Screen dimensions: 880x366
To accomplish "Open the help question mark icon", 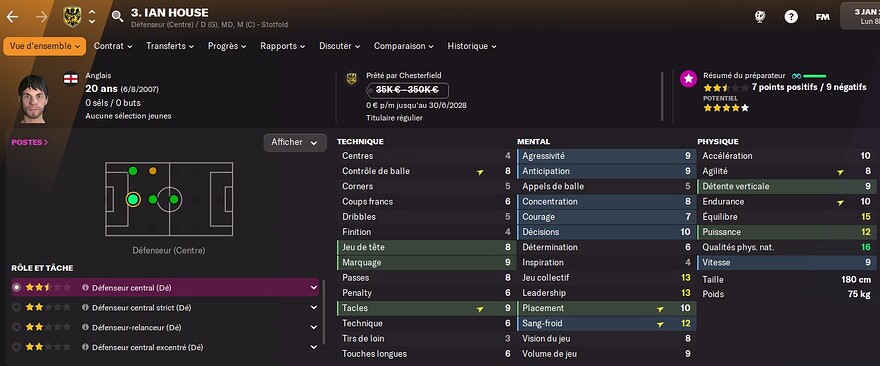I will pyautogui.click(x=791, y=17).
